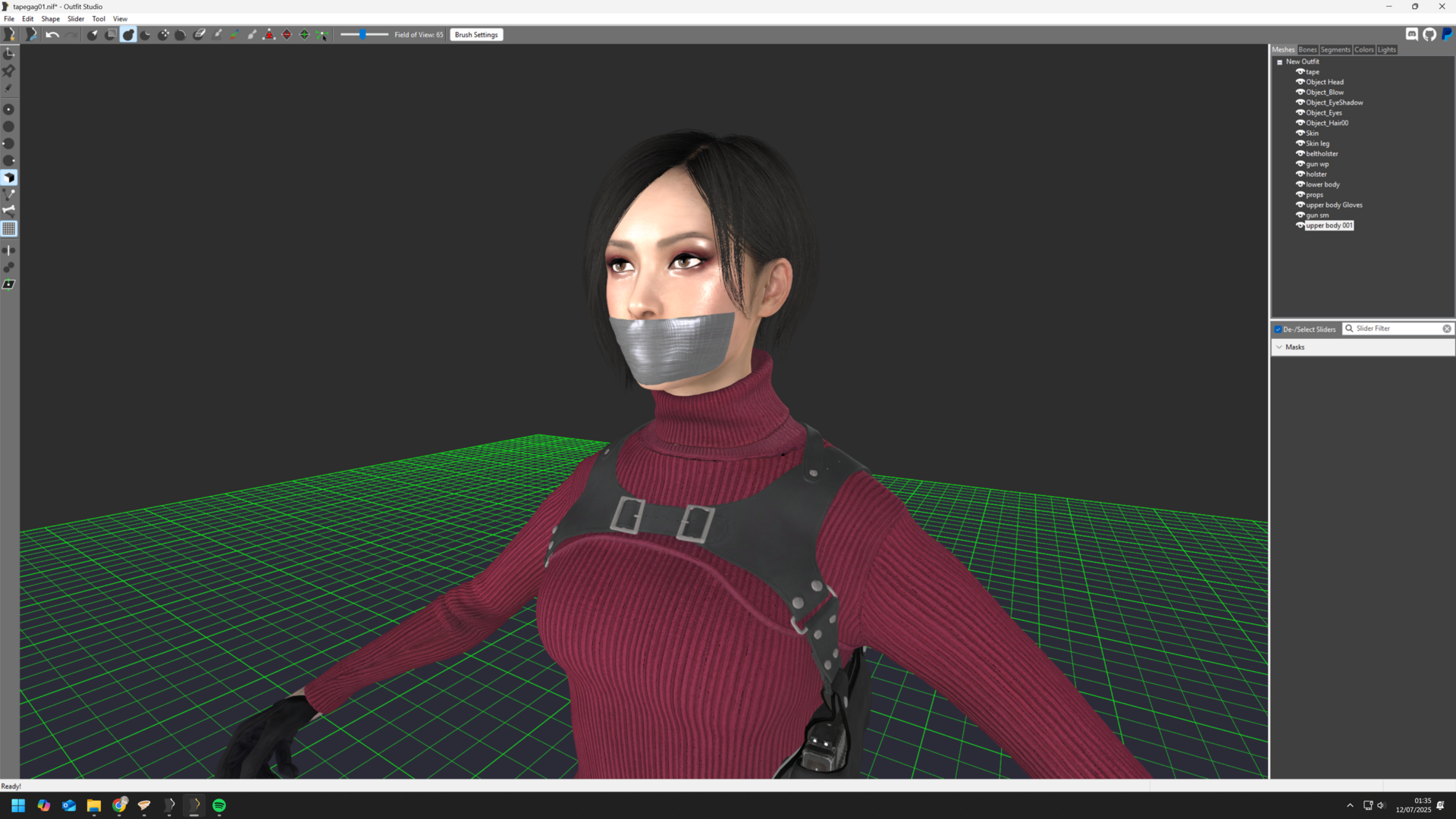Select the multicolor paintbrush color tool

(234, 35)
